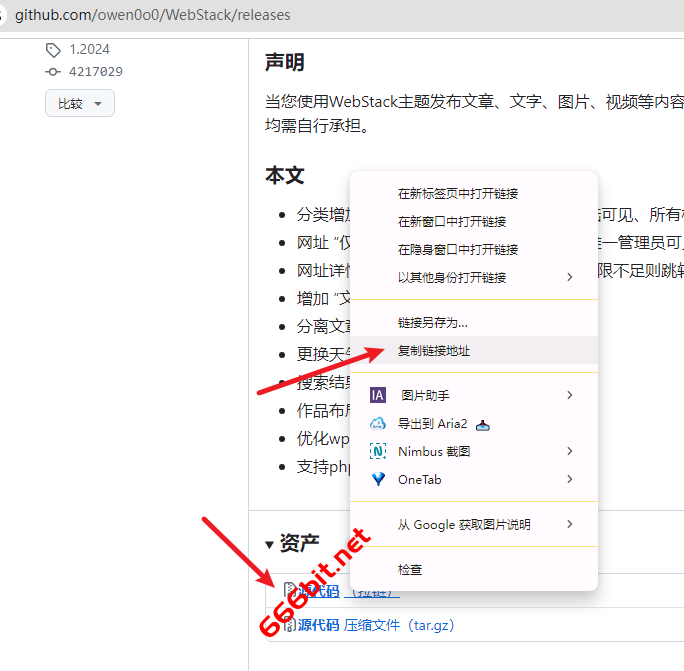
Task: Click the 图片助手 extension icon
Action: 378,395
